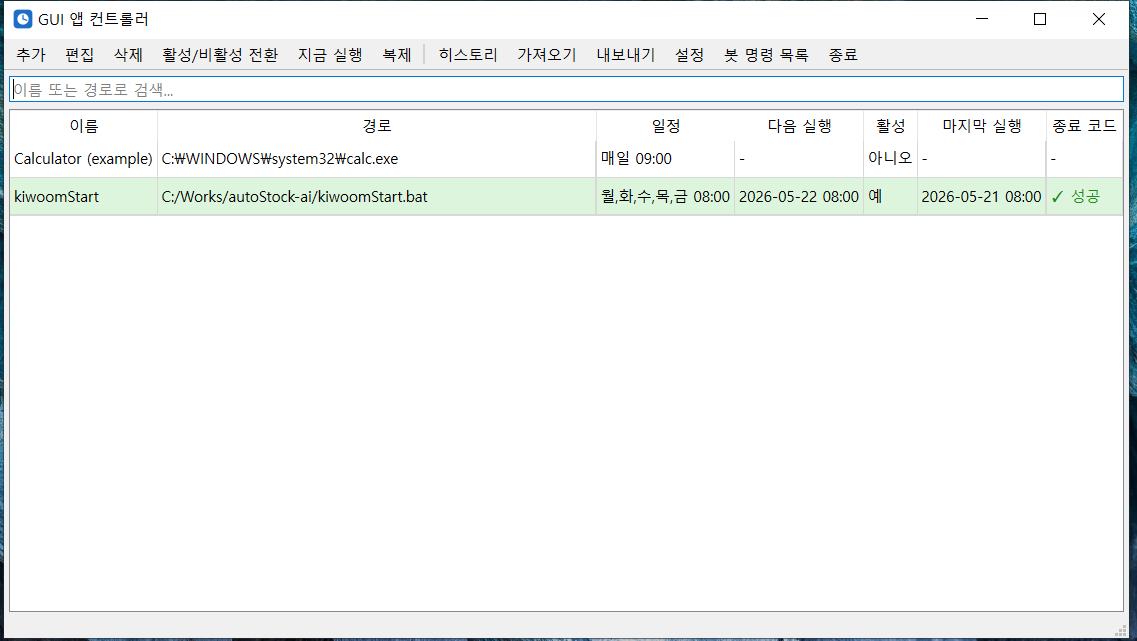Click 종료 to quit app

(x=843, y=55)
